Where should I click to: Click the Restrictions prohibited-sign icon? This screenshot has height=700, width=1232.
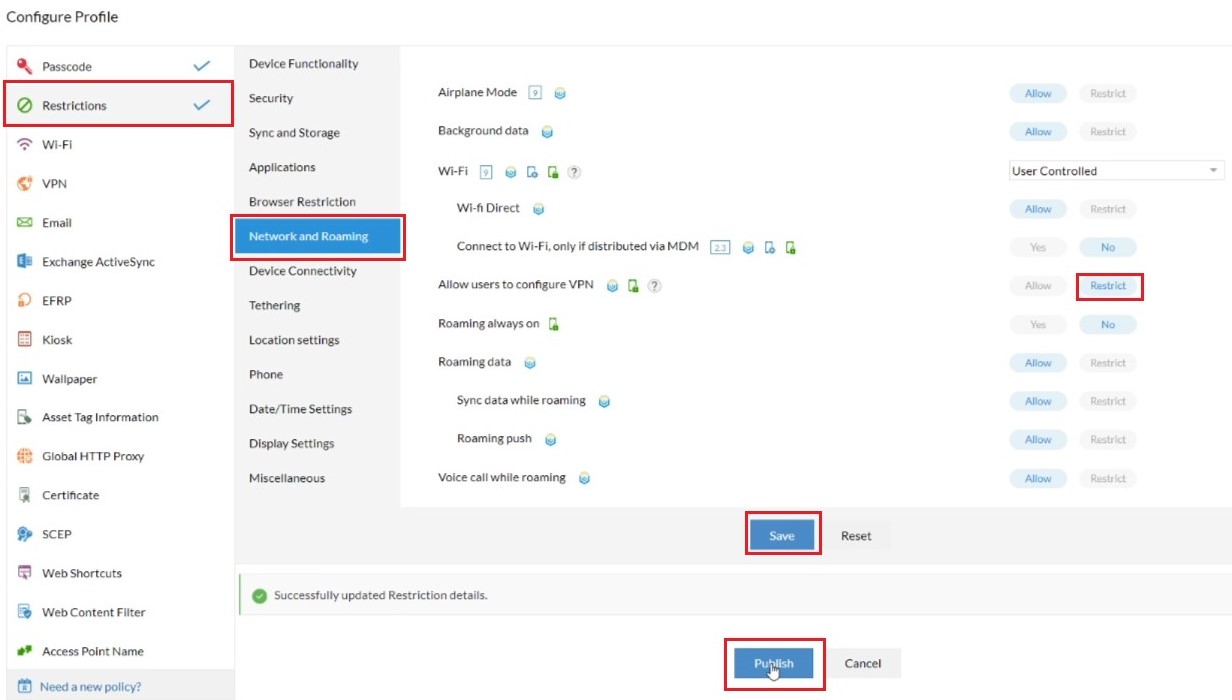pos(25,106)
